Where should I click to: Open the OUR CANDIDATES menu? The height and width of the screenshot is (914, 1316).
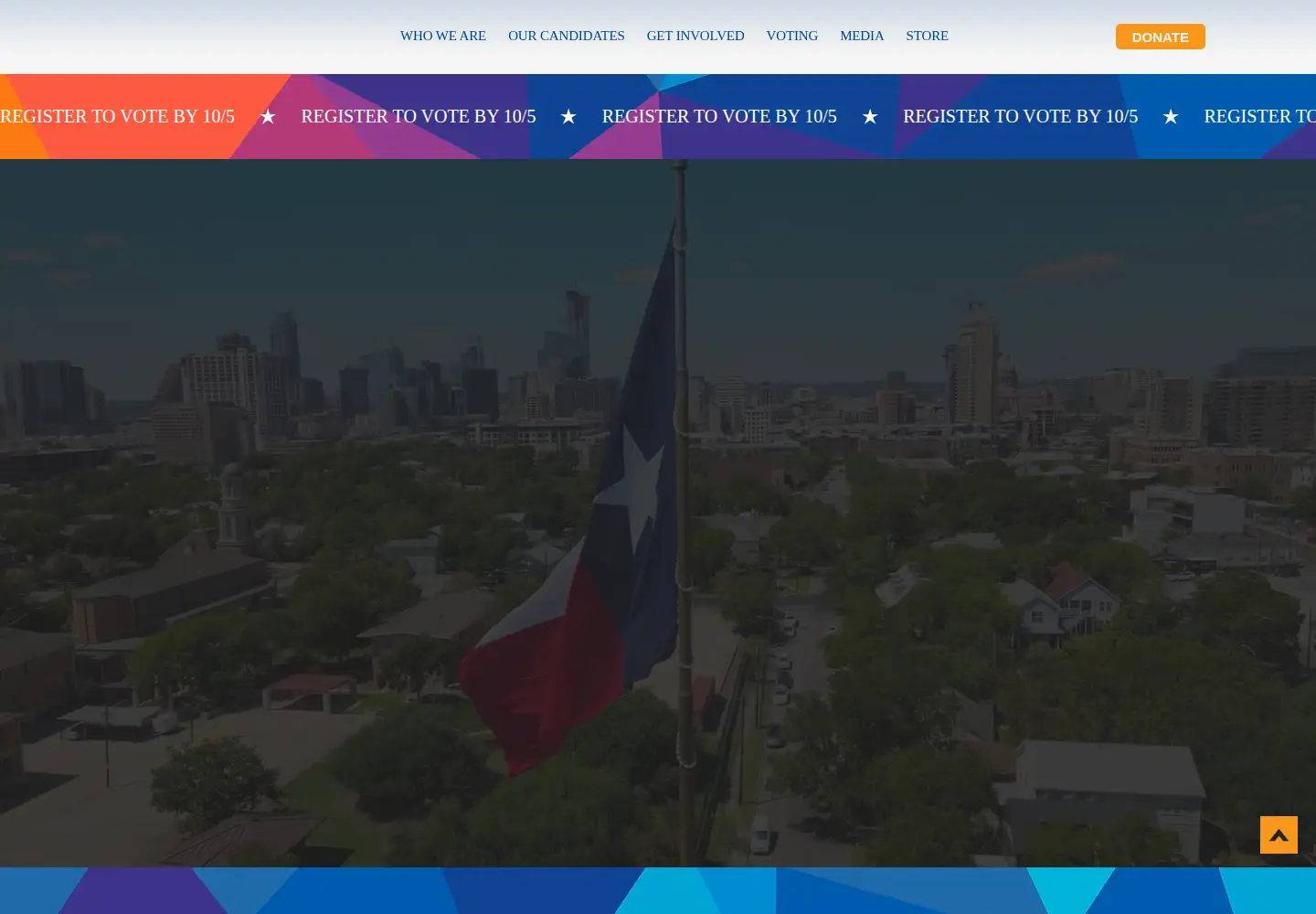pos(566,36)
